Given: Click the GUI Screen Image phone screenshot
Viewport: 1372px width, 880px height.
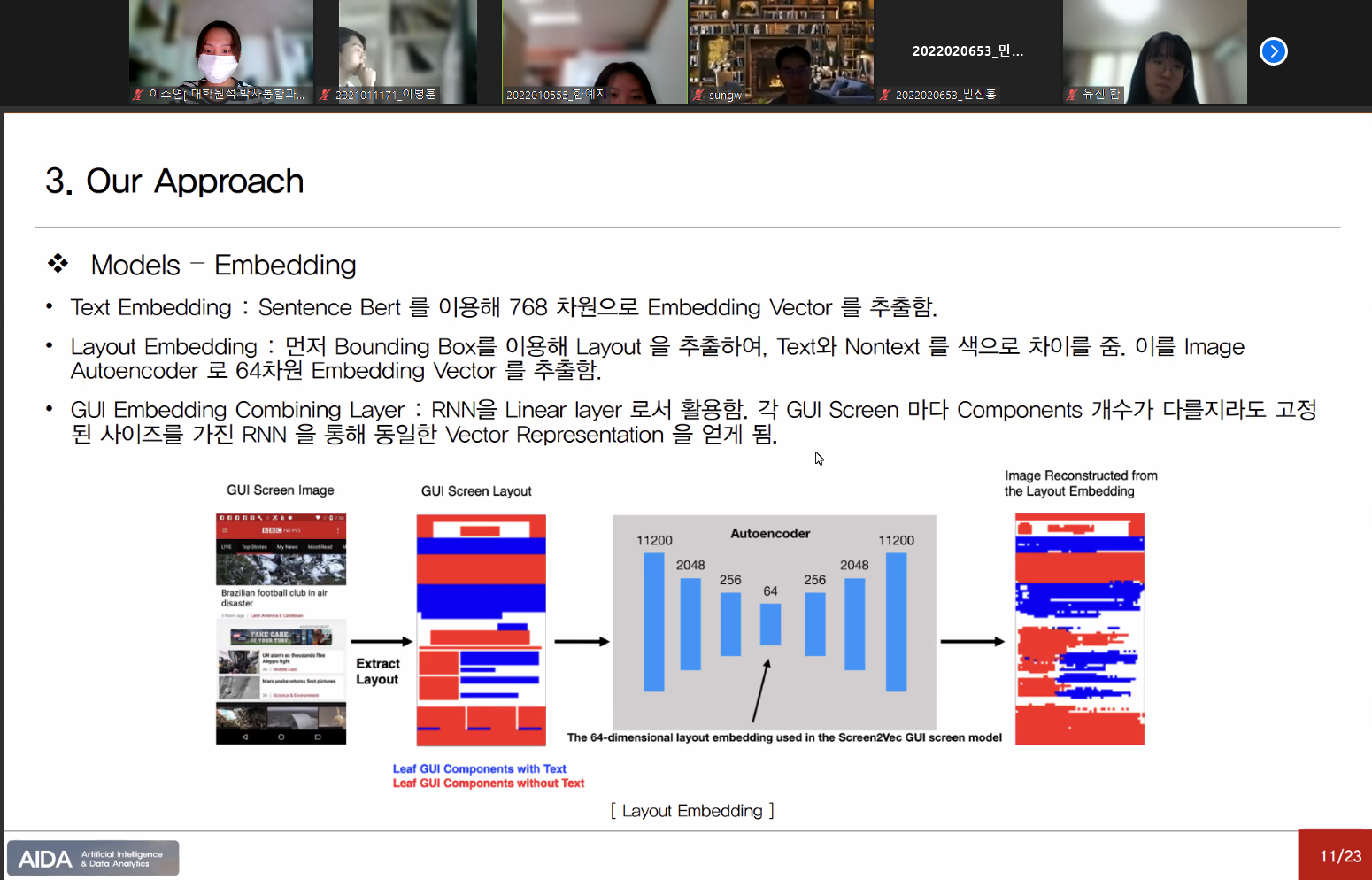Looking at the screenshot, I should (281, 629).
